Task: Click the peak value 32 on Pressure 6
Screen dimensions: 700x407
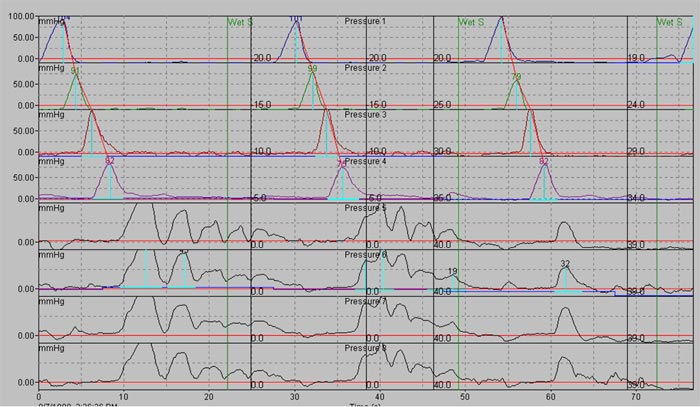Action: [565, 264]
